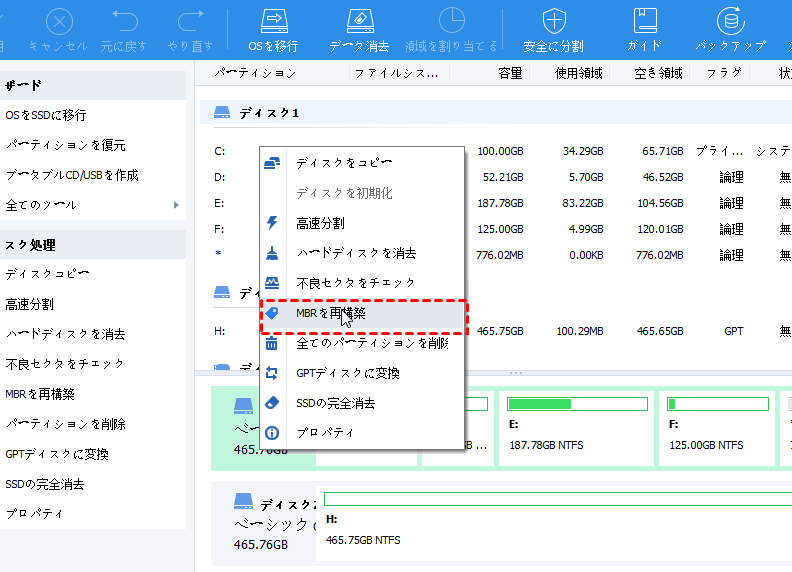The image size is (792, 572).
Task: Click 不良セクタをチェック in the sidebar
Action: [x=65, y=364]
